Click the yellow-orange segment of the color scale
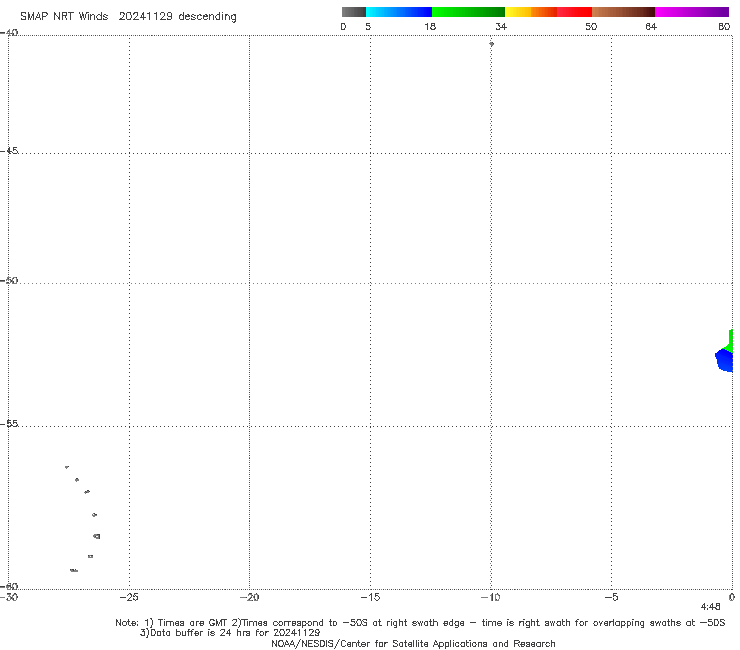 530,12
